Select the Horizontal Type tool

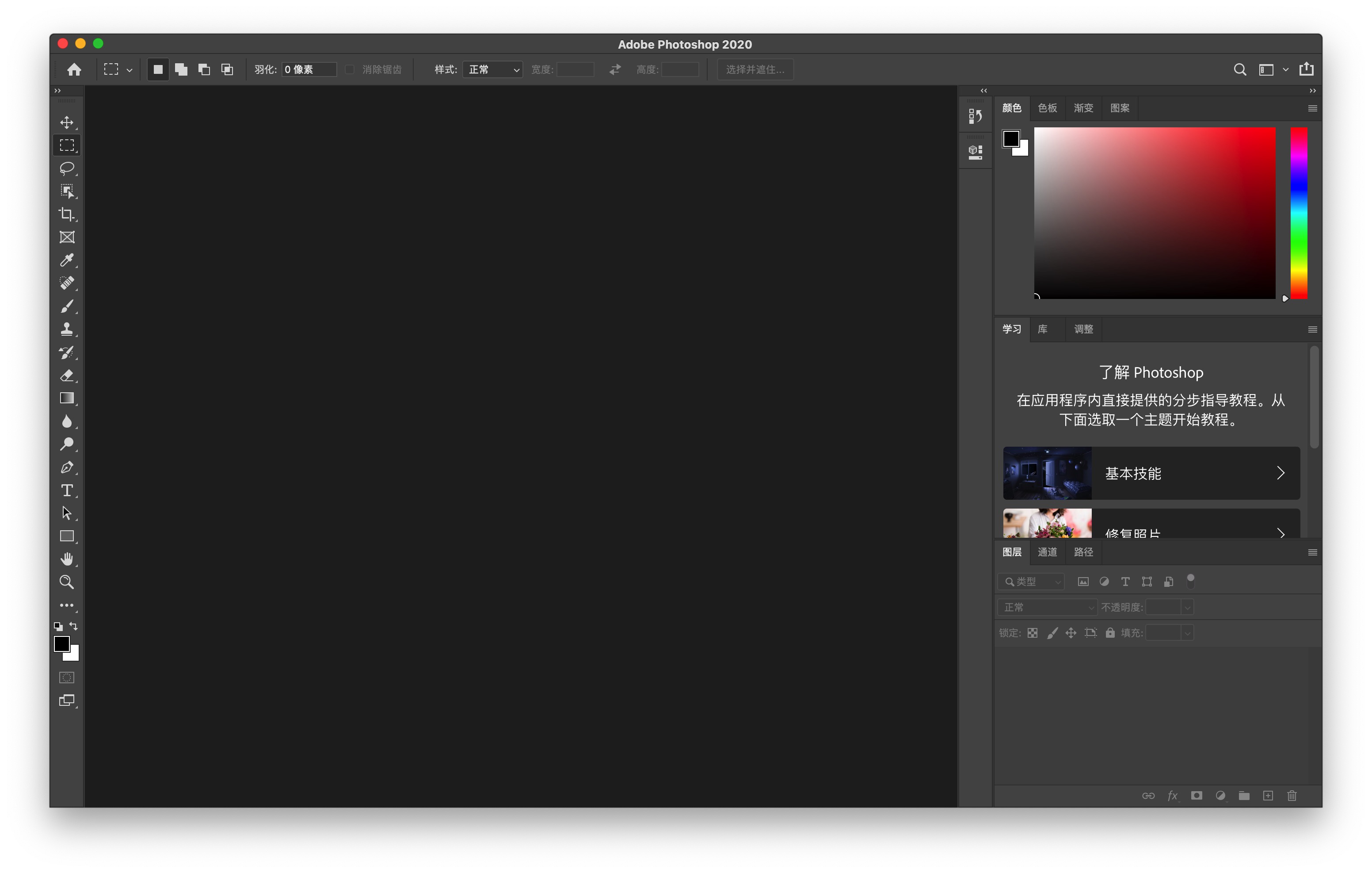[67, 490]
